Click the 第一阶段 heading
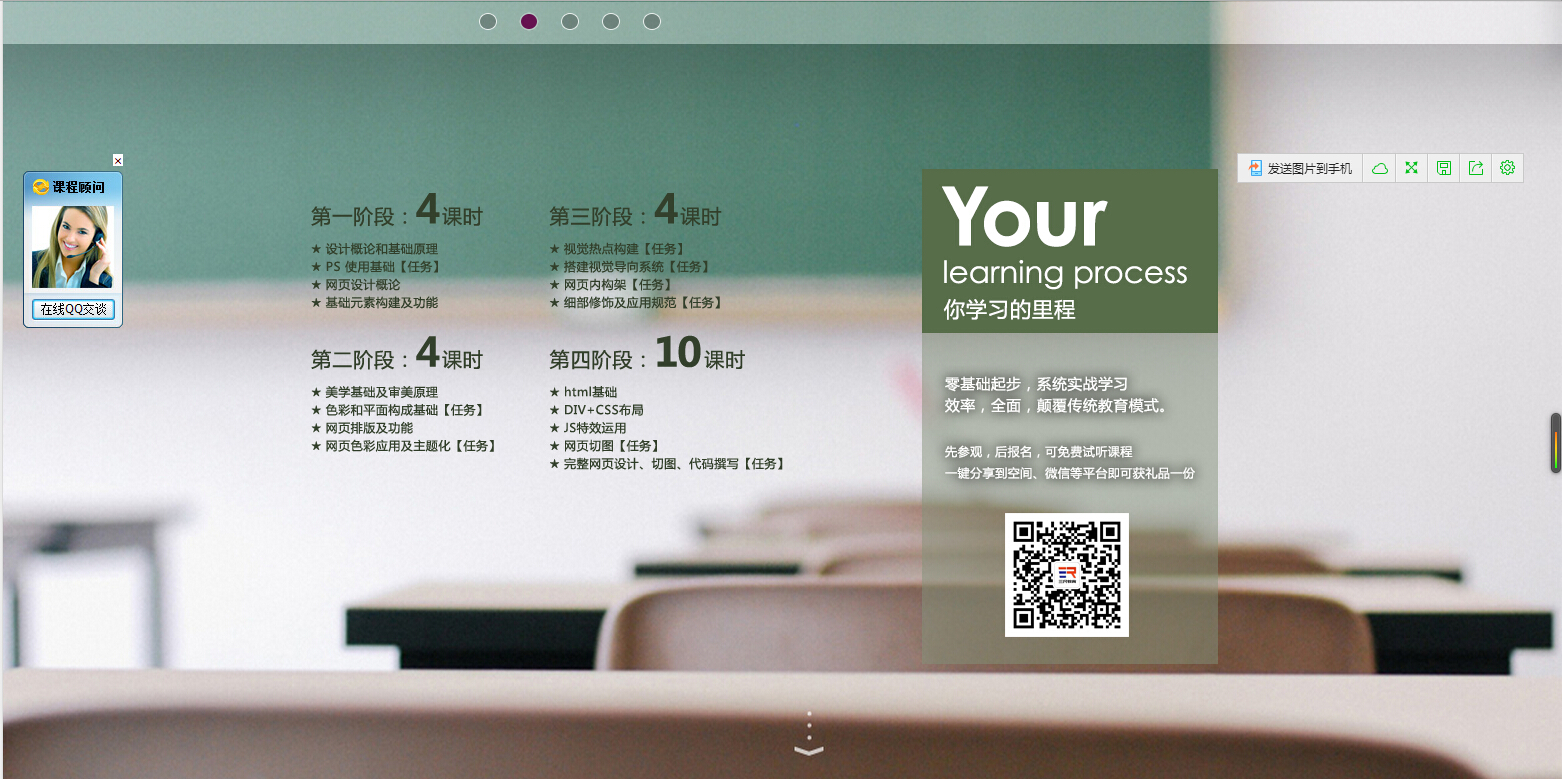This screenshot has width=1562, height=779. coord(397,211)
